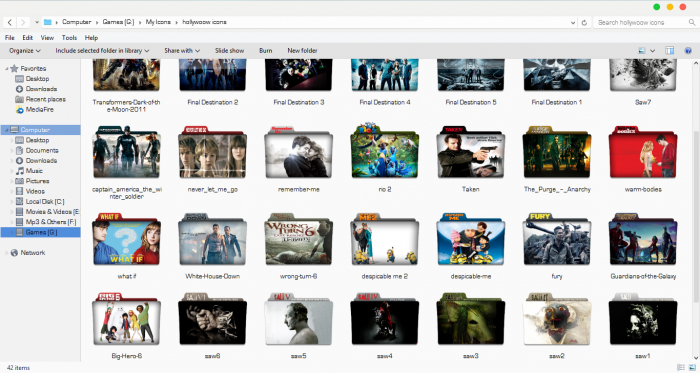
Task: Select the despicable me 2 folder icon
Action: (384, 239)
